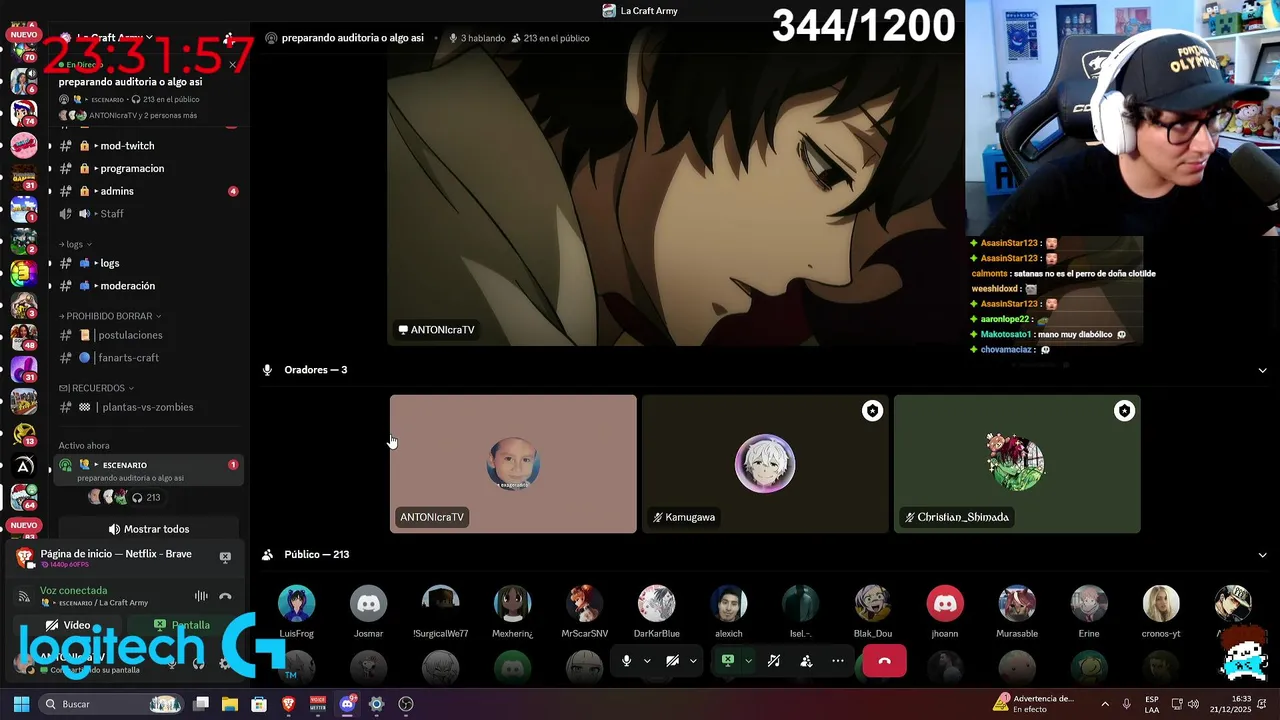The height and width of the screenshot is (720, 1280).
Task: Open MrScarSNV audience member avatar
Action: 584,603
